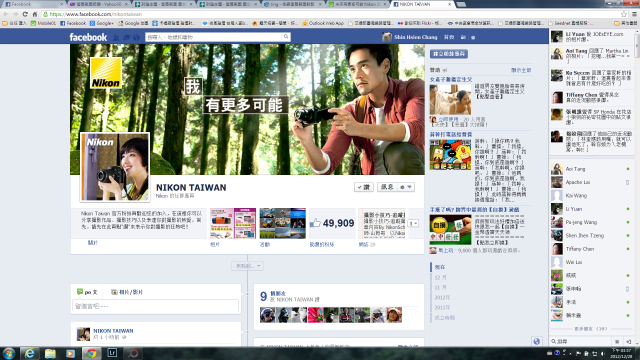Open chat with Kai Wang
The image size is (640, 360).
pos(591,196)
